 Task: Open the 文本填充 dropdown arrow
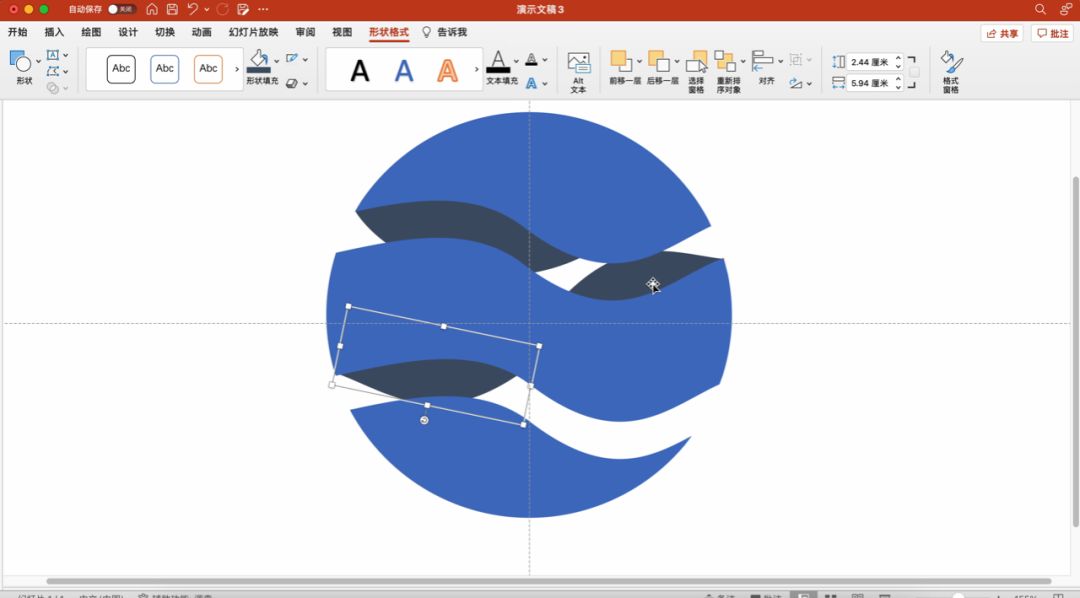point(516,61)
